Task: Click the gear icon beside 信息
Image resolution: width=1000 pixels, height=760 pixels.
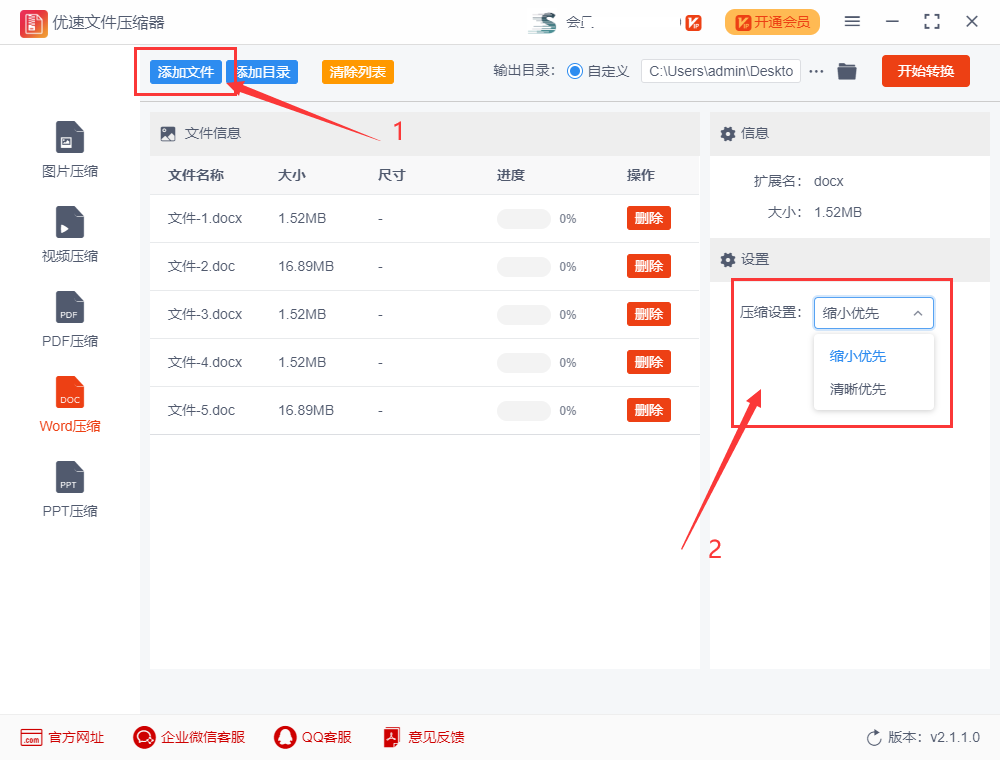Action: (x=728, y=133)
